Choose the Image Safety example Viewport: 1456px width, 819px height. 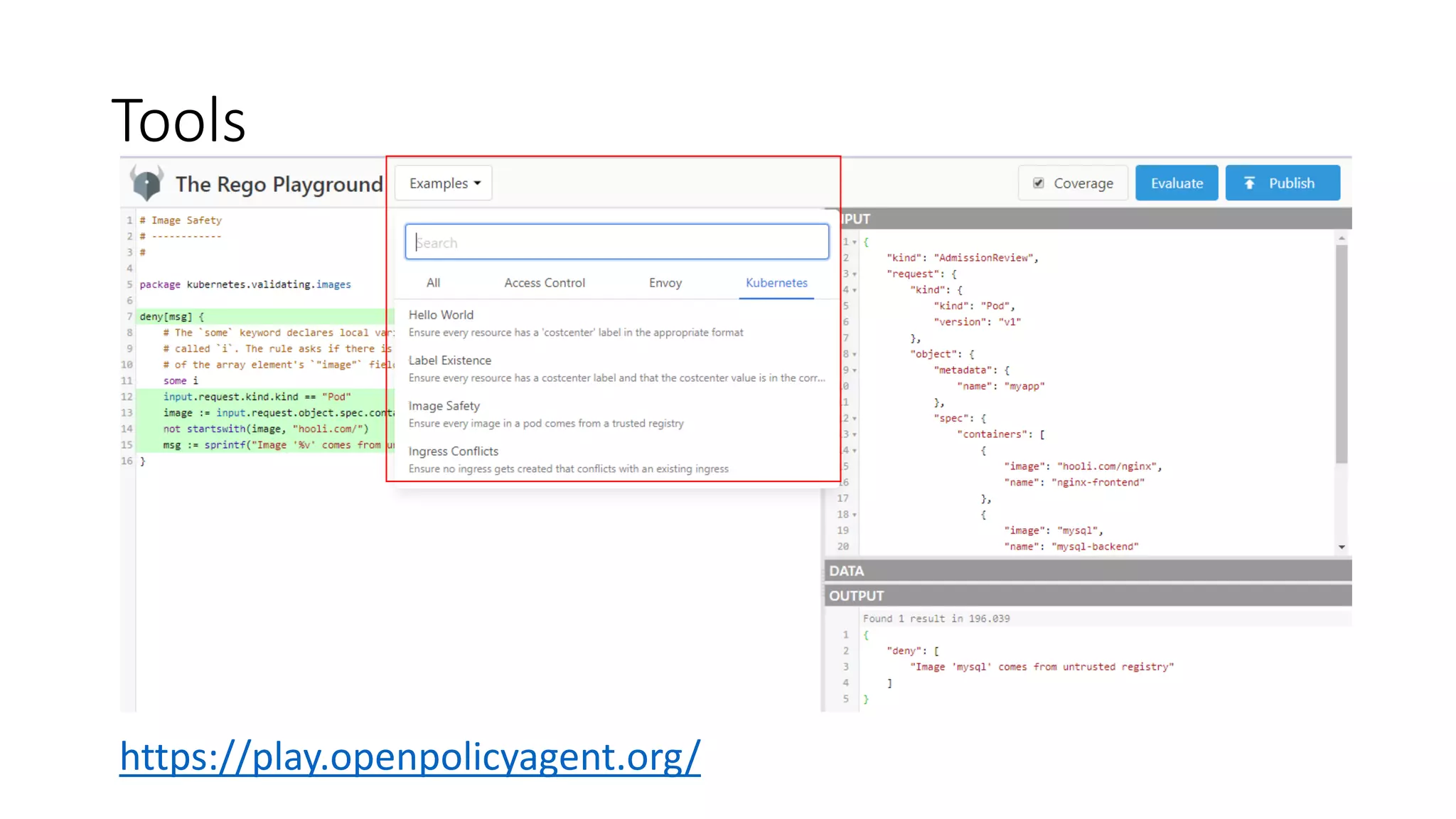617,414
